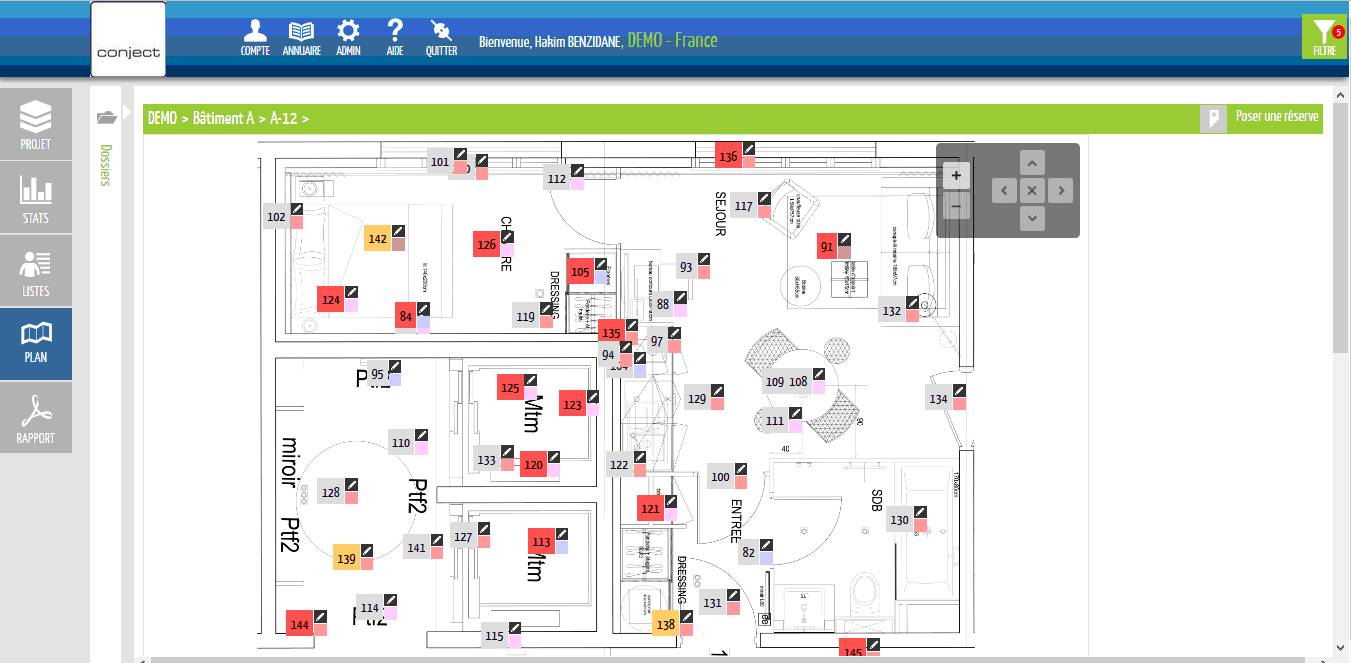Click the A-12 breadcrumb link
This screenshot has width=1351, height=663.
coord(284,118)
